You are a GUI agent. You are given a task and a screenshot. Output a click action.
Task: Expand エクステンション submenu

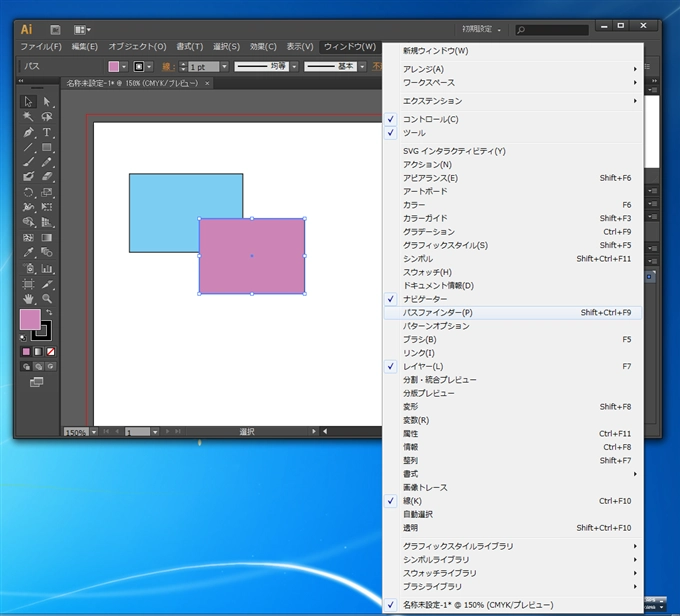(513, 101)
